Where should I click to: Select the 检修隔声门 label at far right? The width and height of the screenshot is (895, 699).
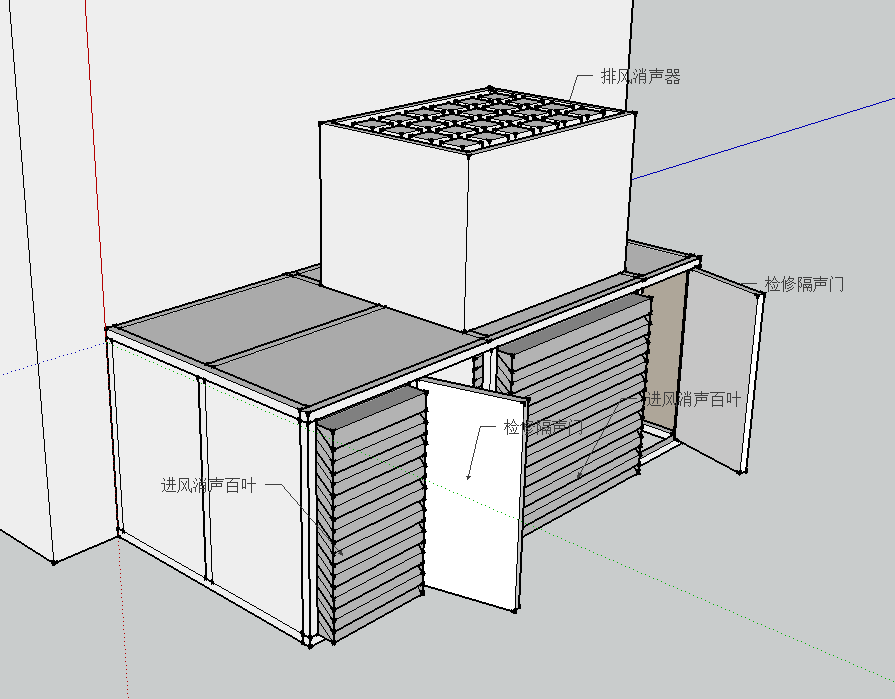pos(804,284)
